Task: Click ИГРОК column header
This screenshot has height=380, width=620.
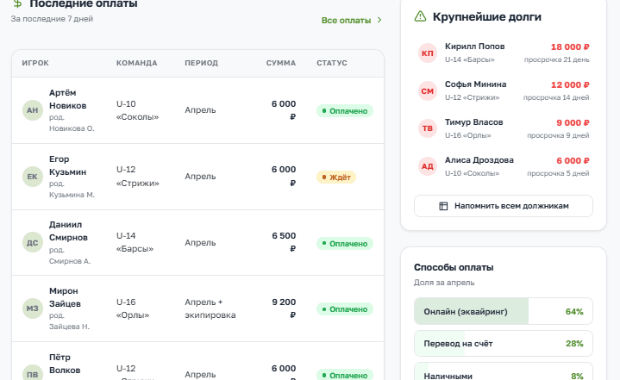Action: [35, 63]
